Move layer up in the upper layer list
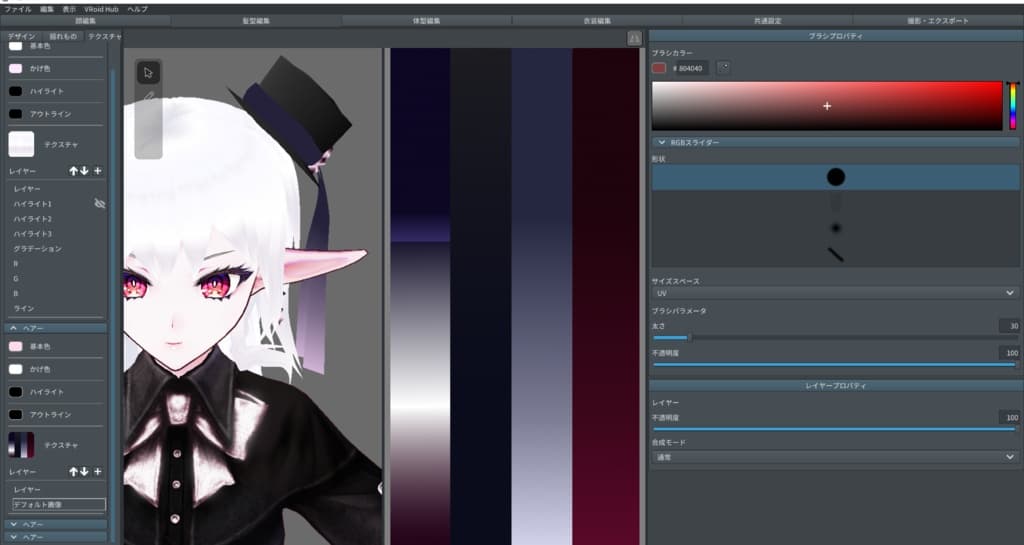Viewport: 1024px width, 545px height. click(73, 171)
